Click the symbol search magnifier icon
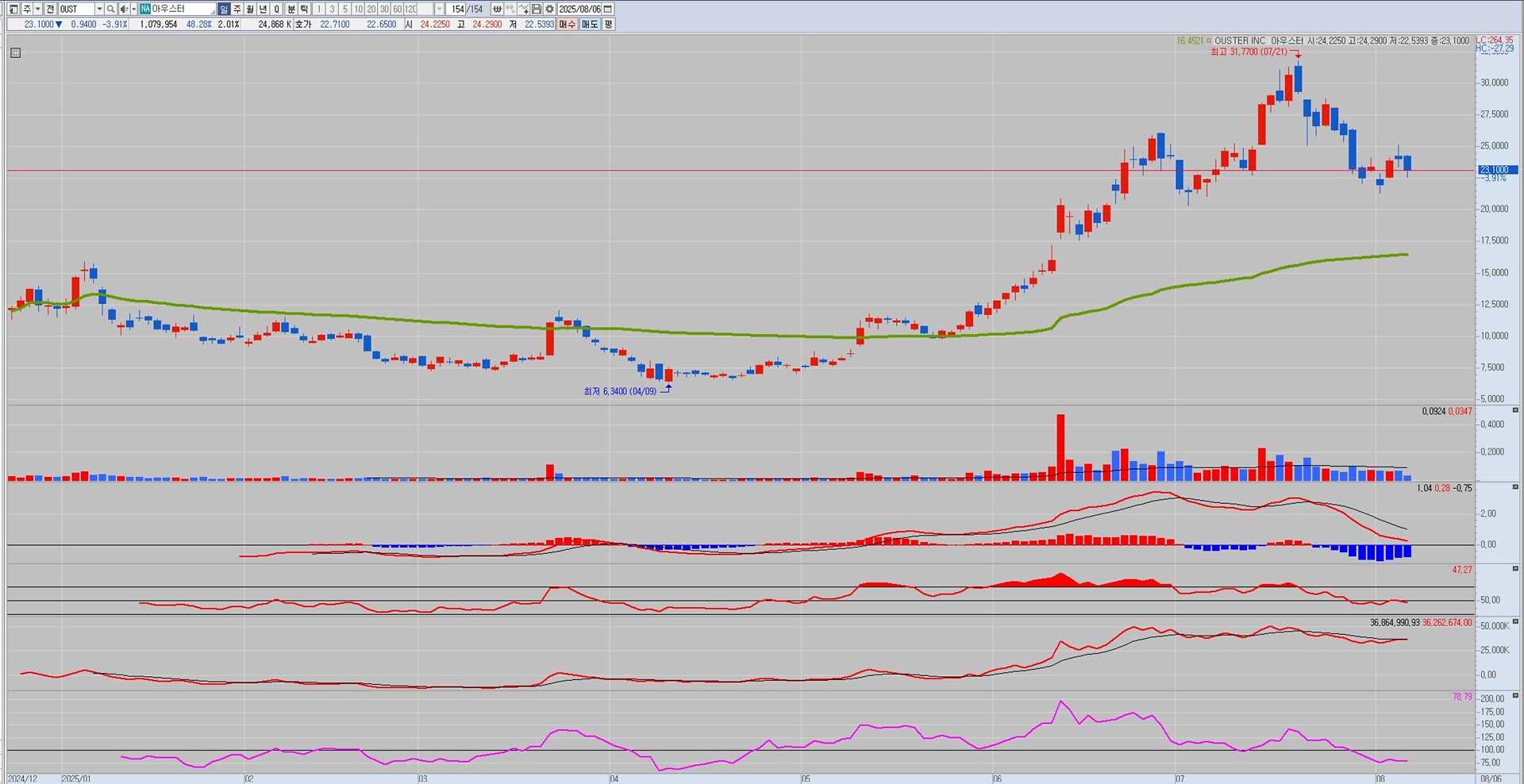This screenshot has height=784, width=1524. tap(111, 9)
